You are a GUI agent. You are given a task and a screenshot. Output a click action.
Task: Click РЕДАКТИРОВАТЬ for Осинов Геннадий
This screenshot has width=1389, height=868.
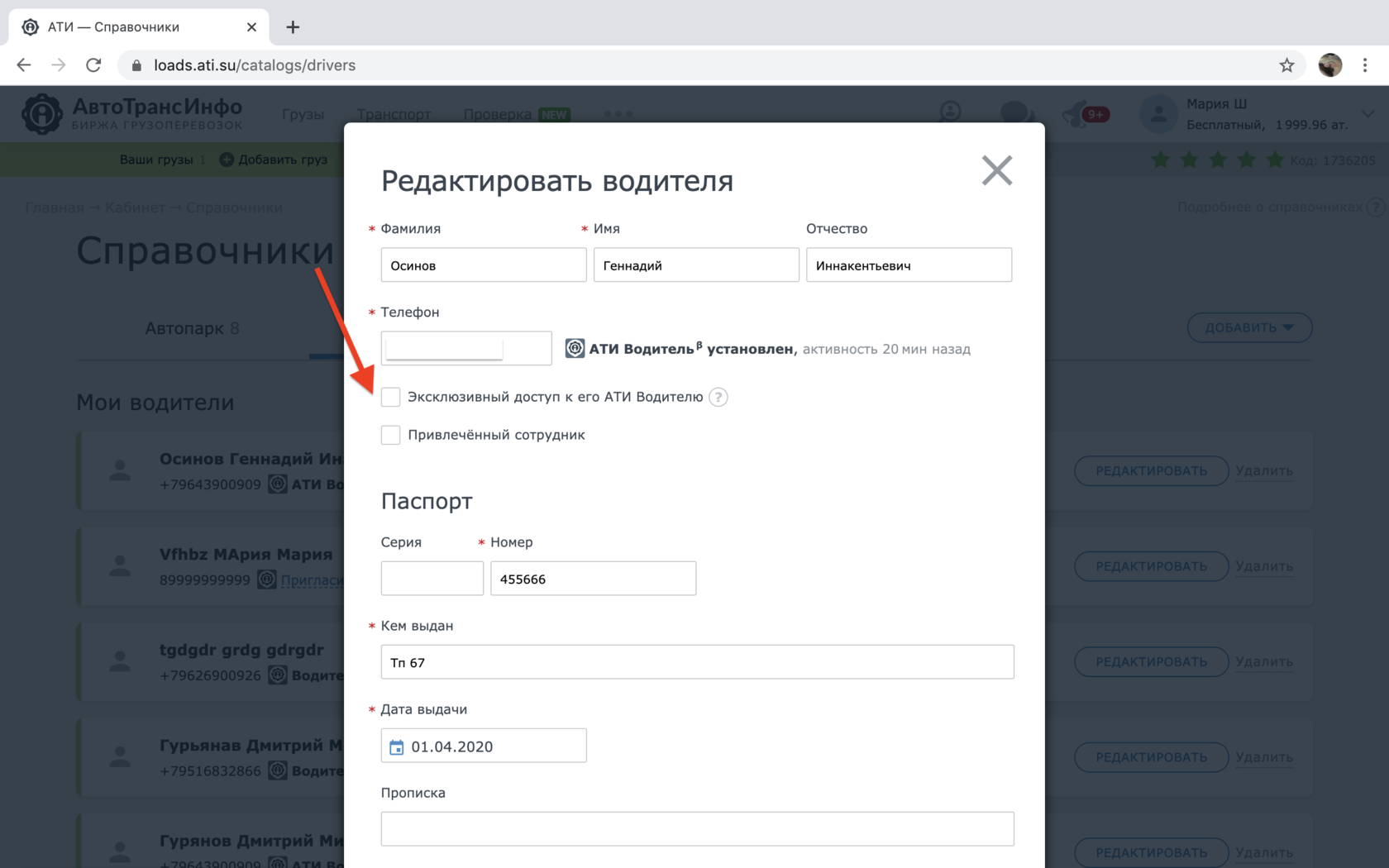[x=1151, y=470]
